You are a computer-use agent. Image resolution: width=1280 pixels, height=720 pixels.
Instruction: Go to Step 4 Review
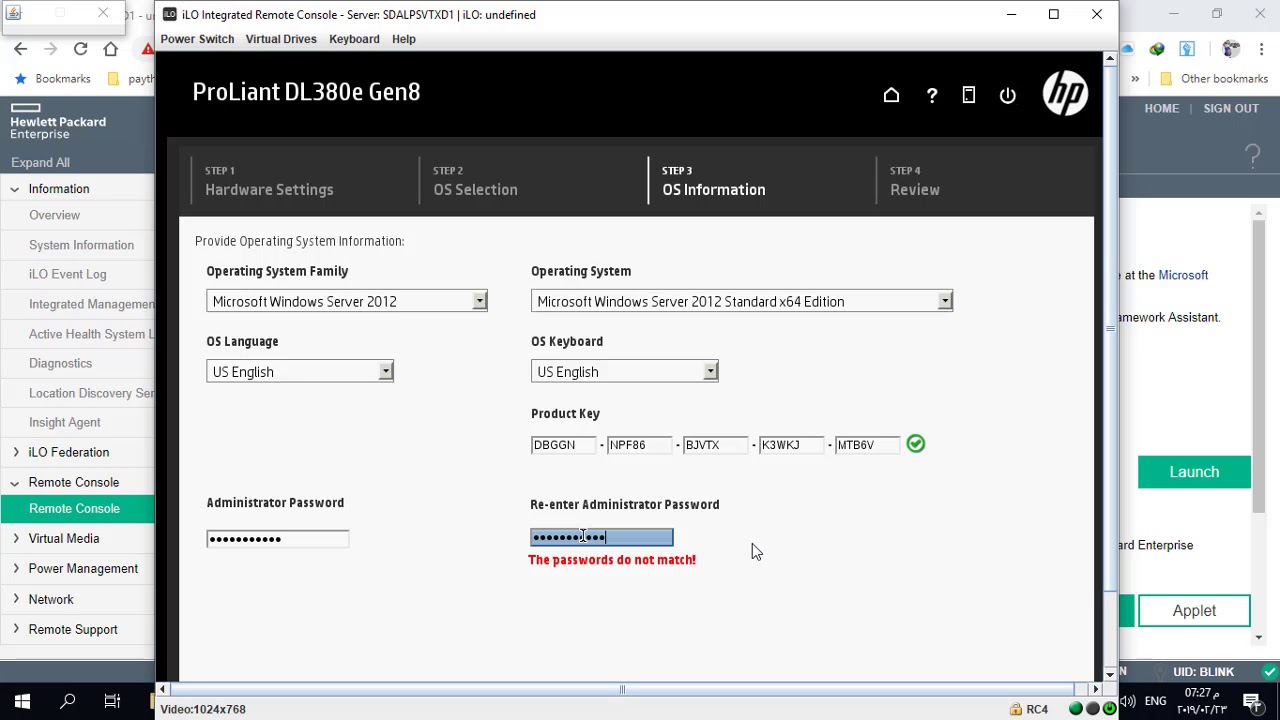pyautogui.click(x=915, y=181)
